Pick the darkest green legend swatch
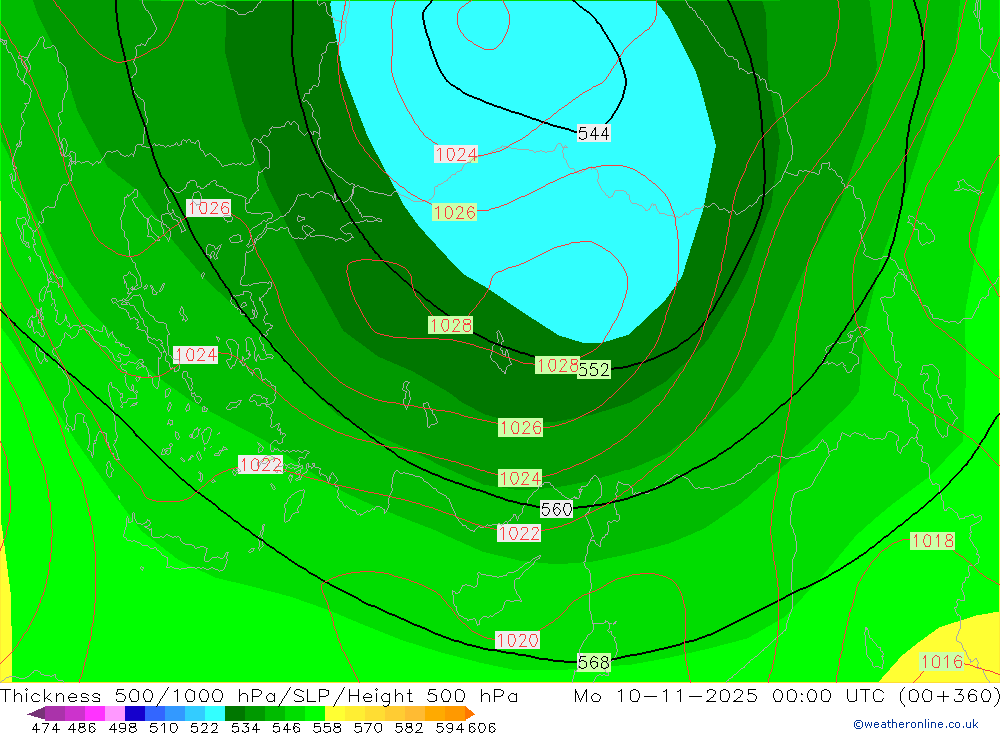Viewport: 1000px width, 733px height. [x=235, y=713]
